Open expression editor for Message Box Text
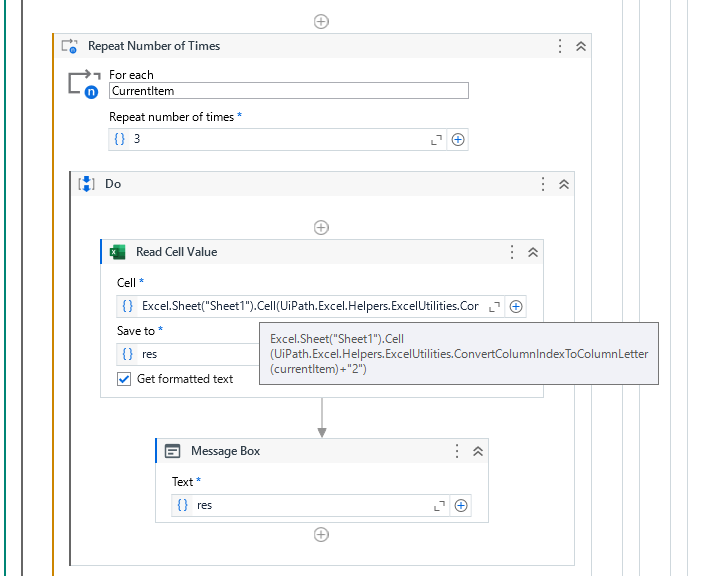 click(439, 506)
